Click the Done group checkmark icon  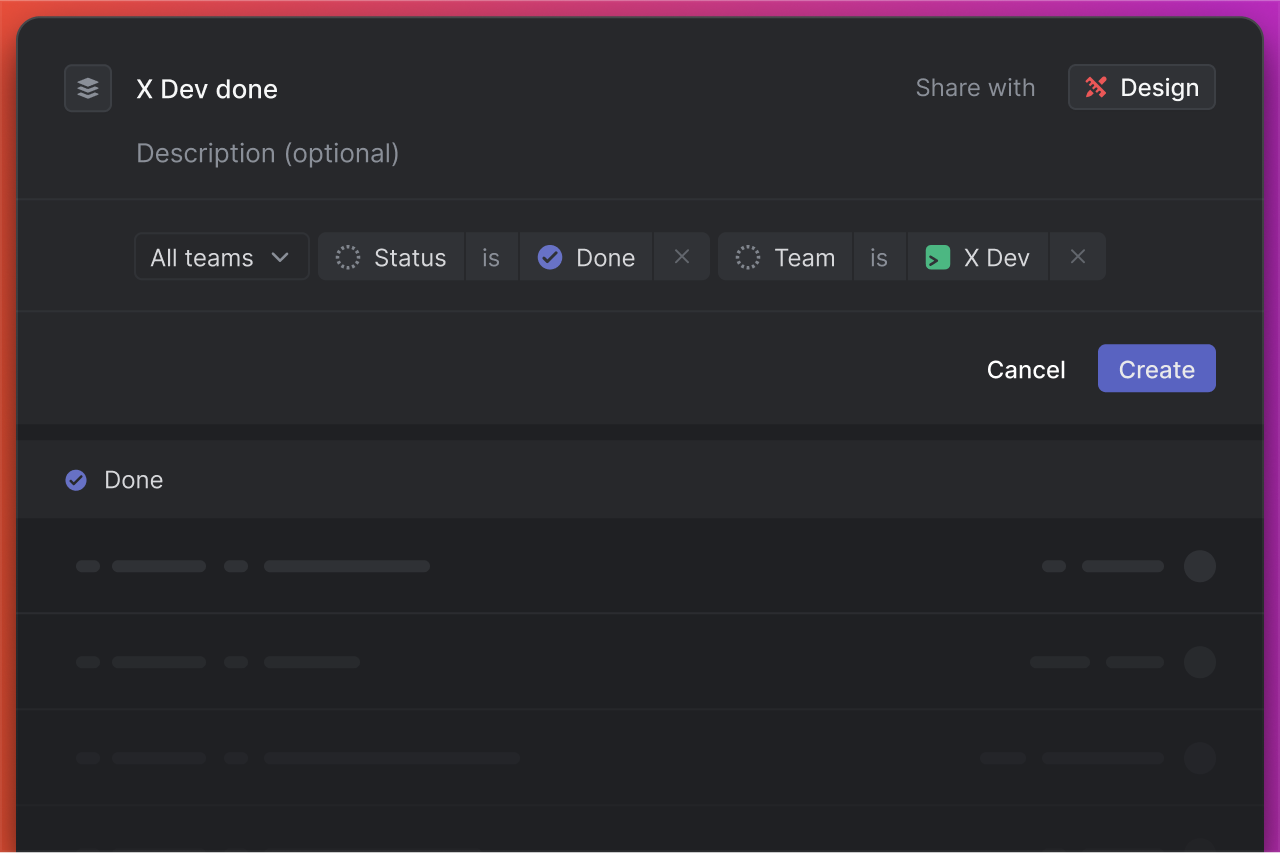click(x=76, y=480)
